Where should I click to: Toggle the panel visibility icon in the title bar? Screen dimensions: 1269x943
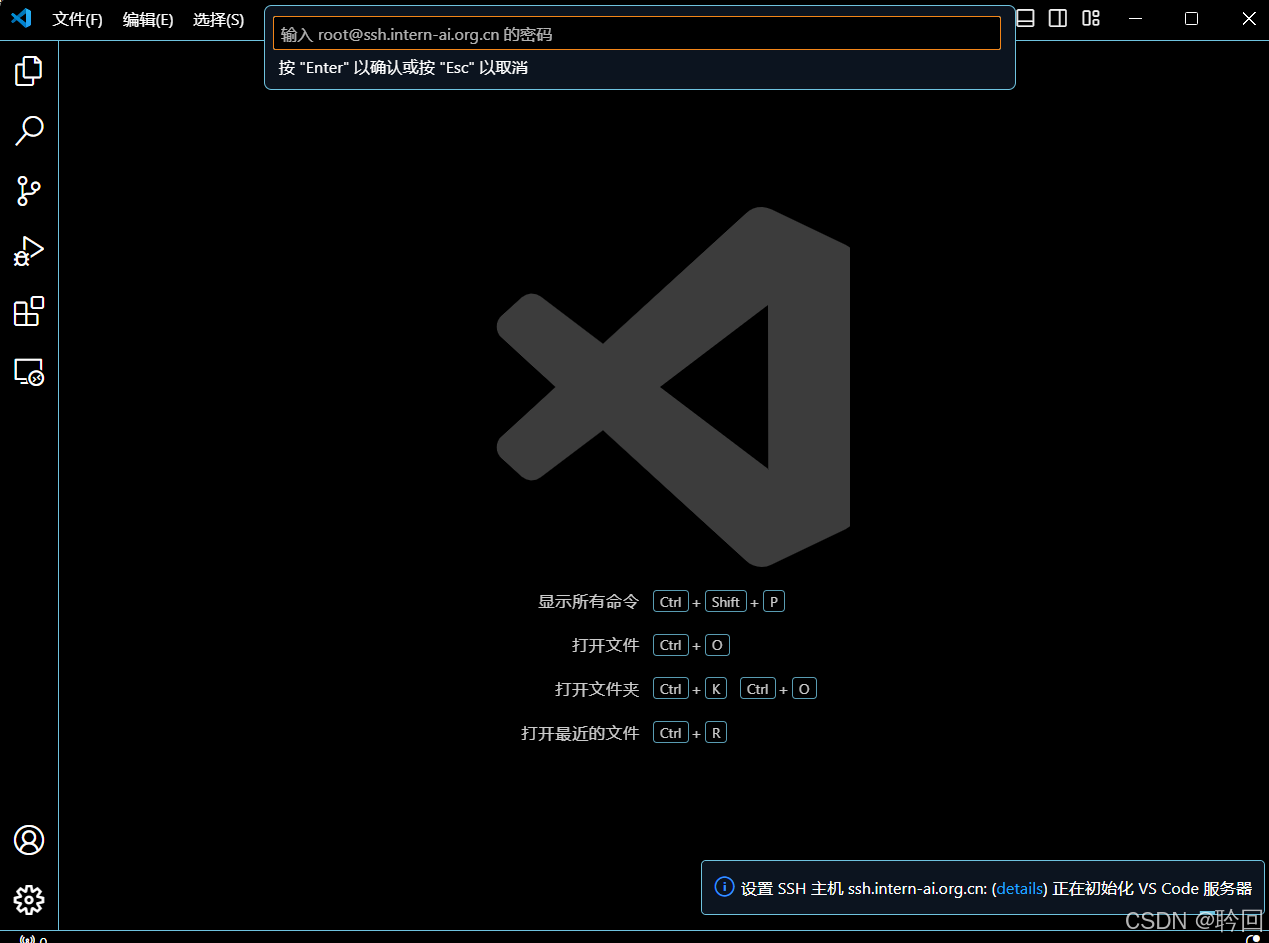coord(1025,18)
